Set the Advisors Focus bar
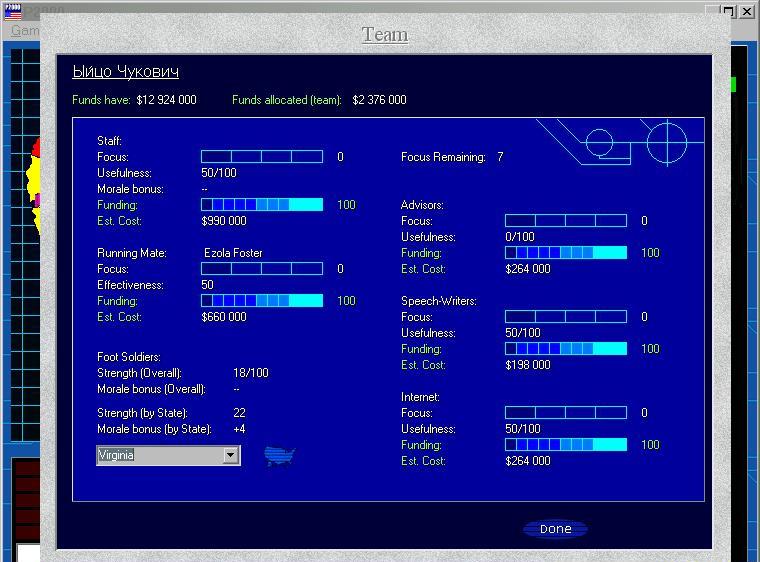Viewport: 760px width, 562px height. (x=566, y=221)
